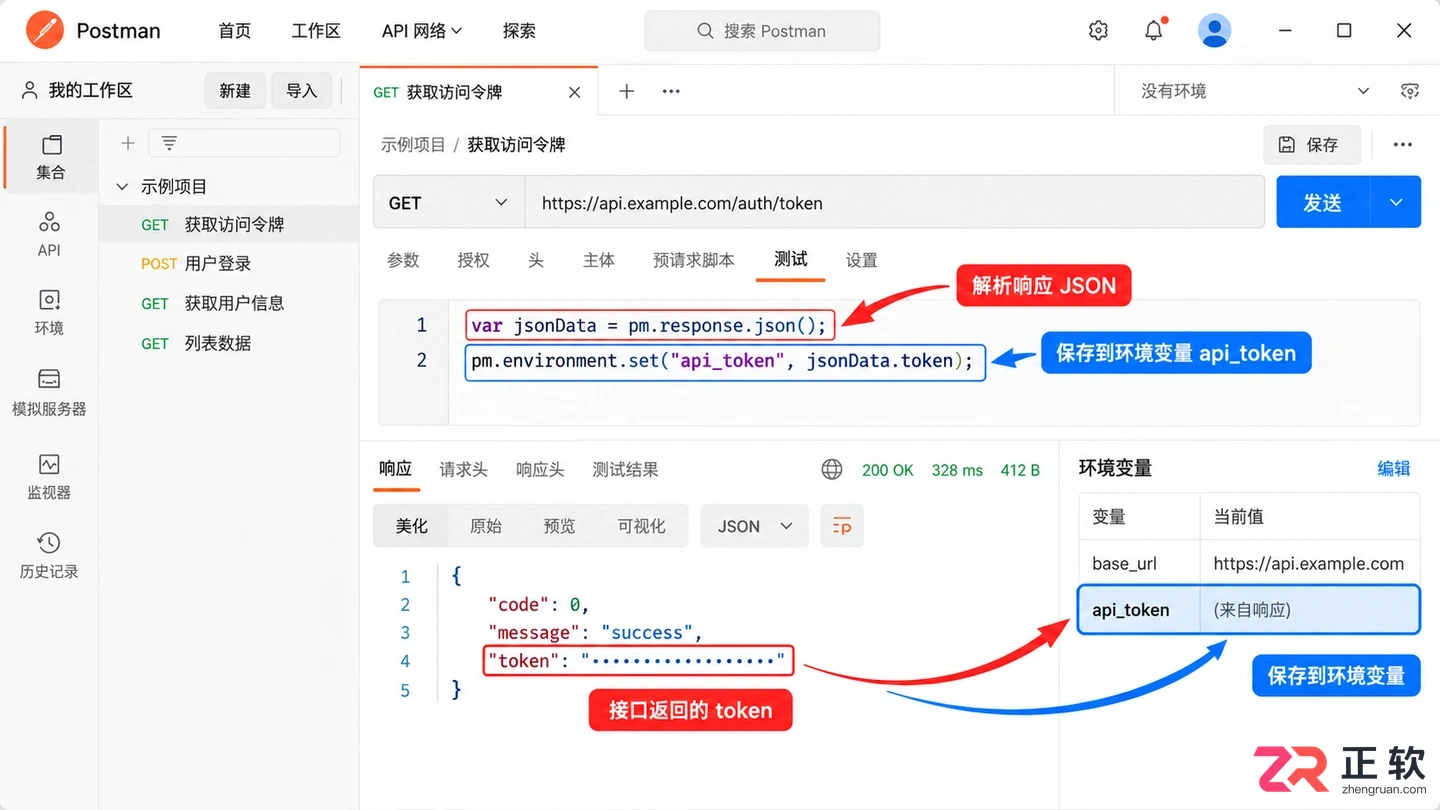Open the API 网络 dropdown menu
Screen dimensions: 1440x810
point(422,31)
